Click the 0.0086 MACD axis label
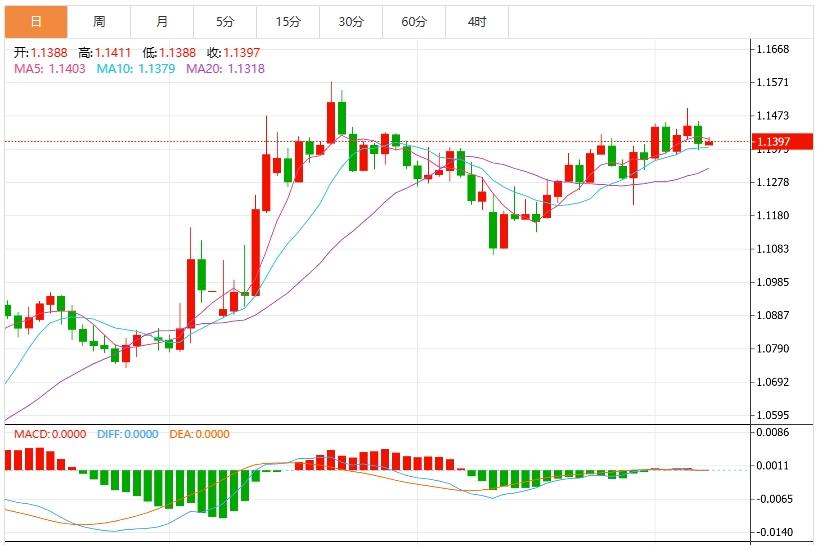Image resolution: width=817 pixels, height=545 pixels. click(x=777, y=433)
